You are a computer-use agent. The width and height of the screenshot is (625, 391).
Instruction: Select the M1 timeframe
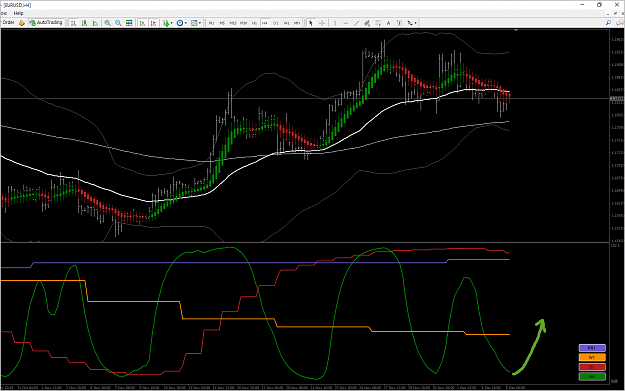click(x=211, y=23)
